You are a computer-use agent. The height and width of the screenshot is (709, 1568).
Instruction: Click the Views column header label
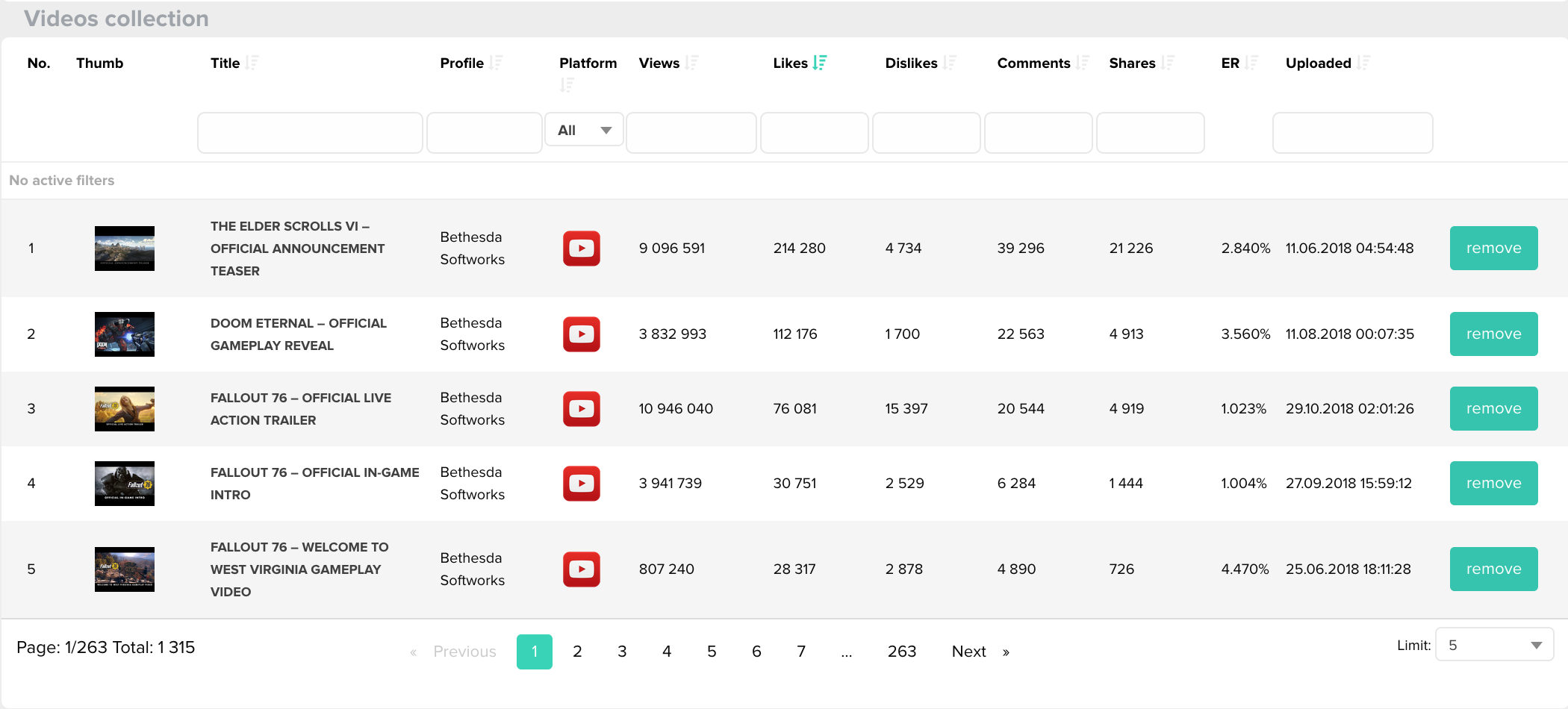[x=659, y=63]
